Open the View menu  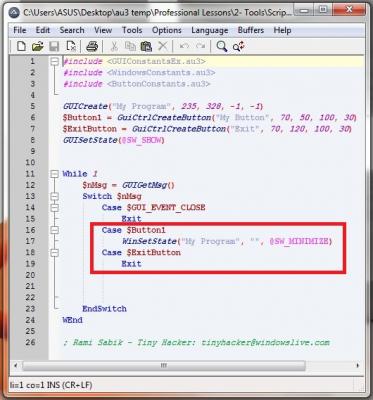(x=103, y=30)
